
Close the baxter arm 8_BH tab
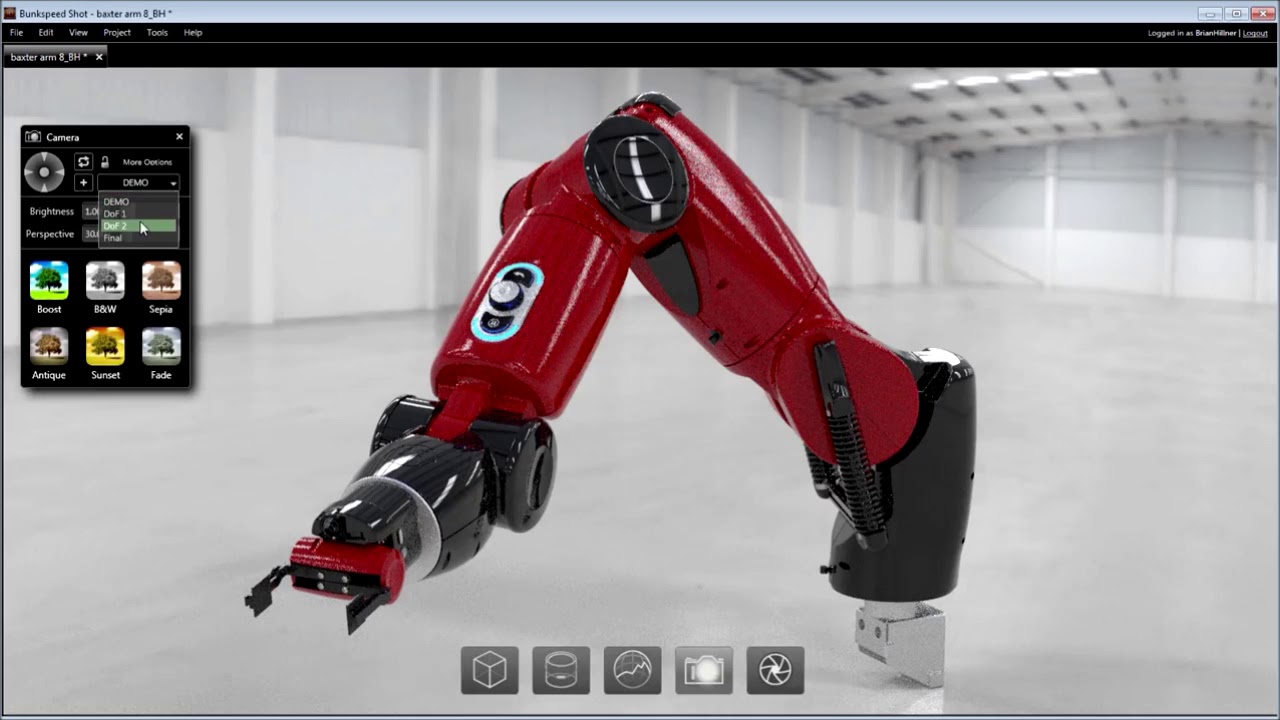[99, 57]
